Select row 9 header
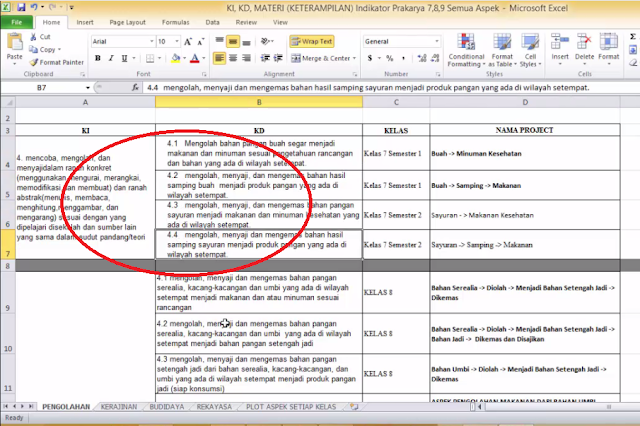The image size is (640, 426). [x=8, y=293]
